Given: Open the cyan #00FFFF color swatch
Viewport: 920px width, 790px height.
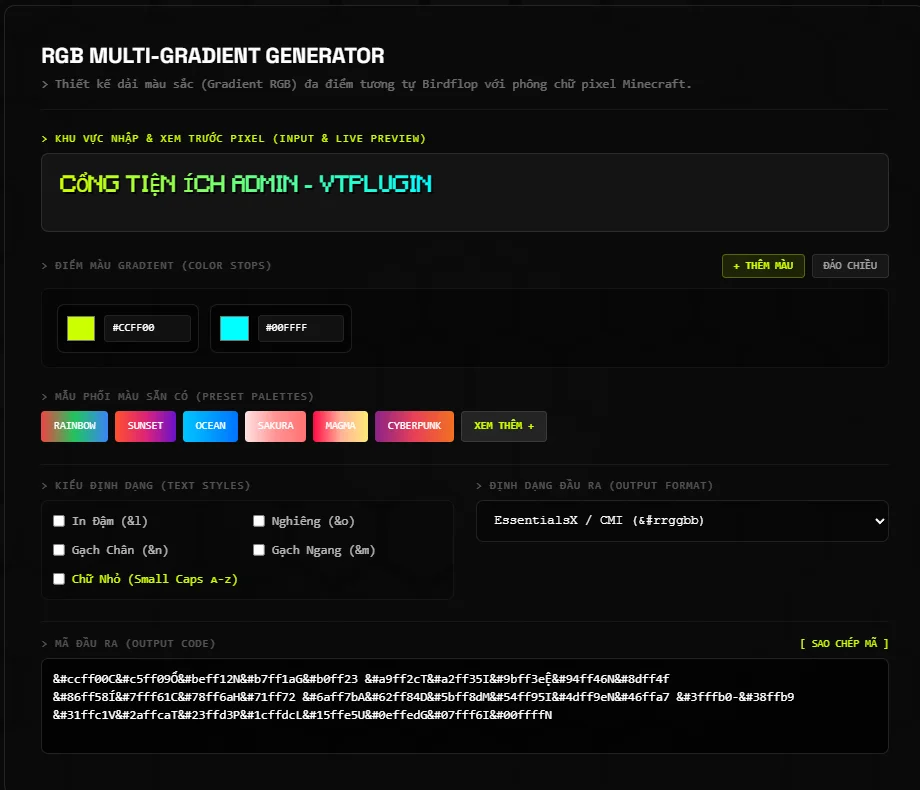Looking at the screenshot, I should 234,328.
